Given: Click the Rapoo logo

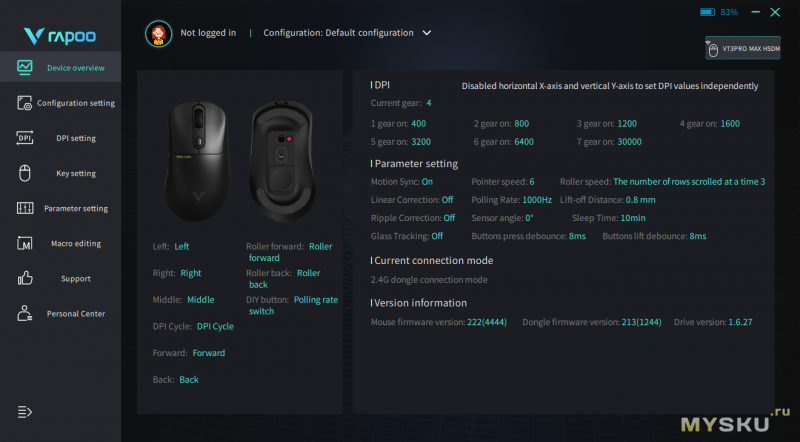Looking at the screenshot, I should [59, 36].
